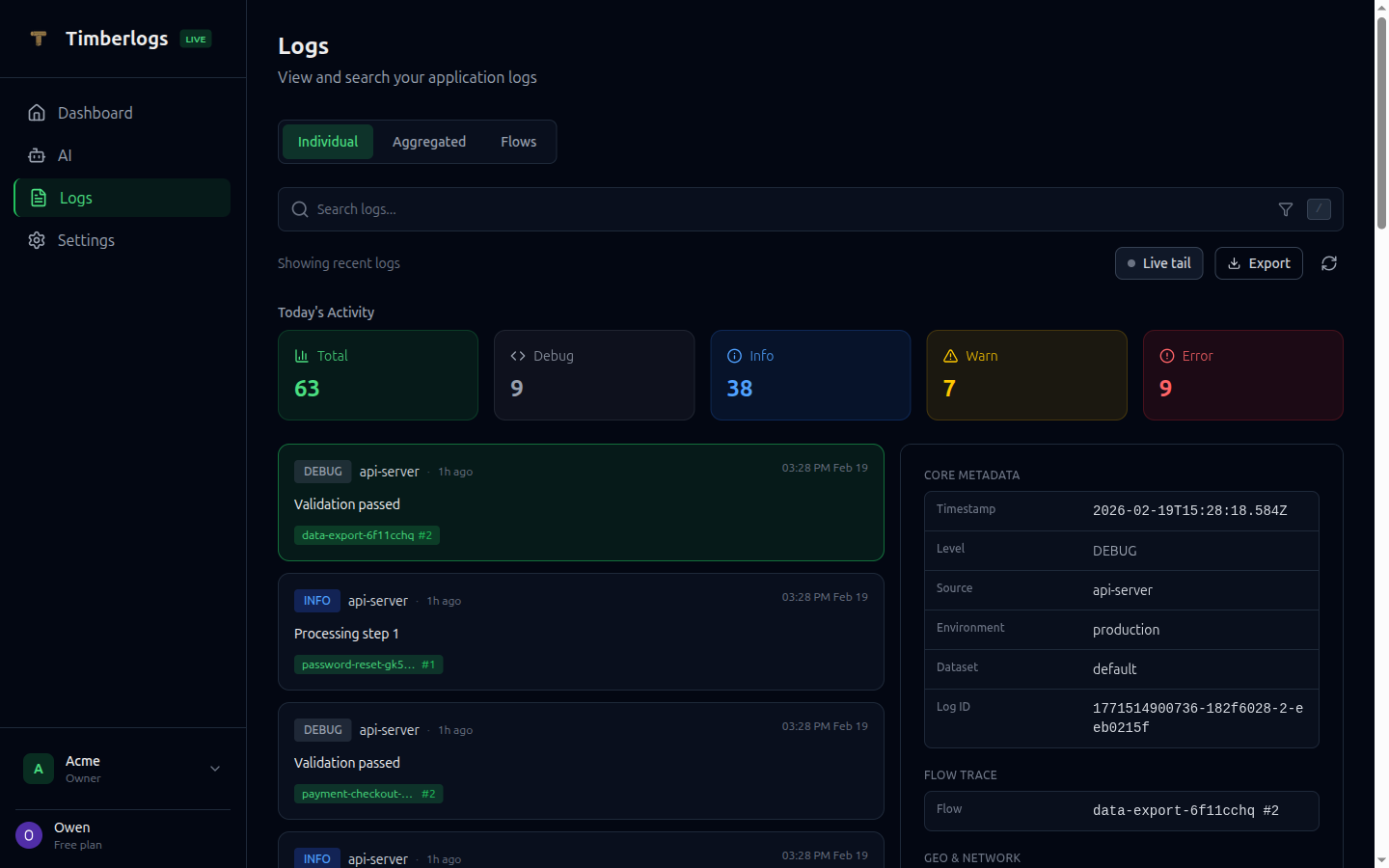Click the Export button
This screenshot has height=868, width=1389.
point(1258,262)
